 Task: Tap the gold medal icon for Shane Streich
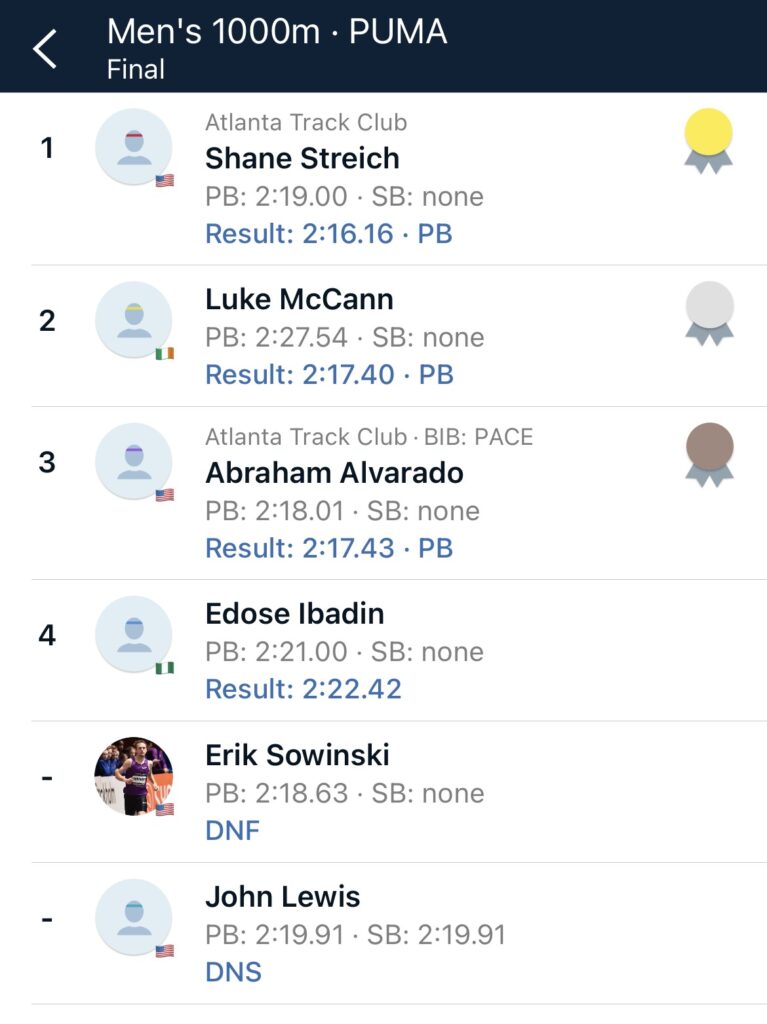708,142
